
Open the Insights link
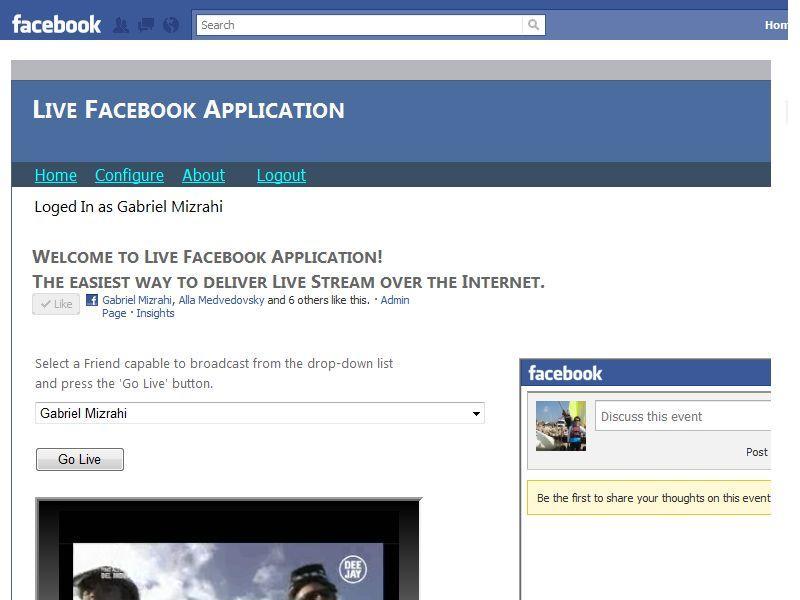click(155, 313)
